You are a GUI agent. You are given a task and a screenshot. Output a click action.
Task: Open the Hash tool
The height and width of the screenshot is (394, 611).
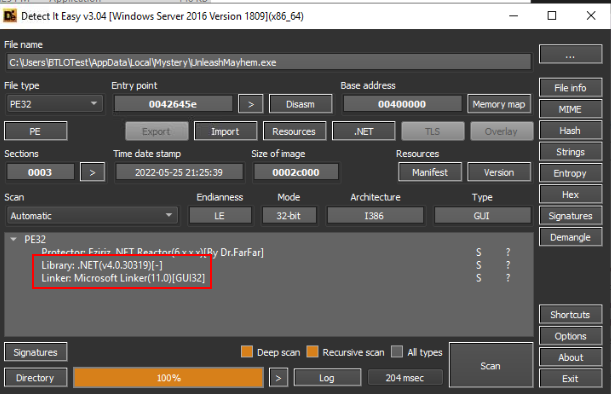point(570,131)
